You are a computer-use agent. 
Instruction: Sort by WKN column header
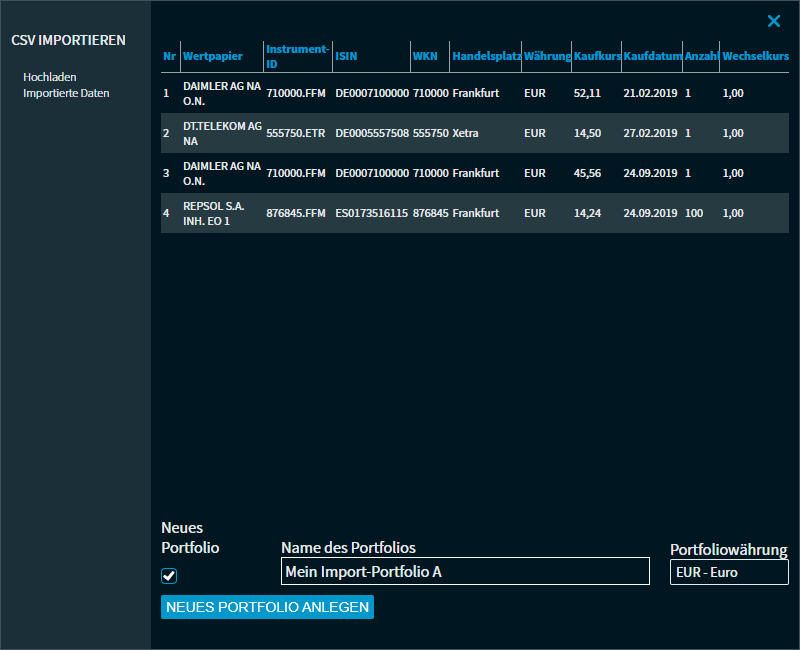click(425, 57)
